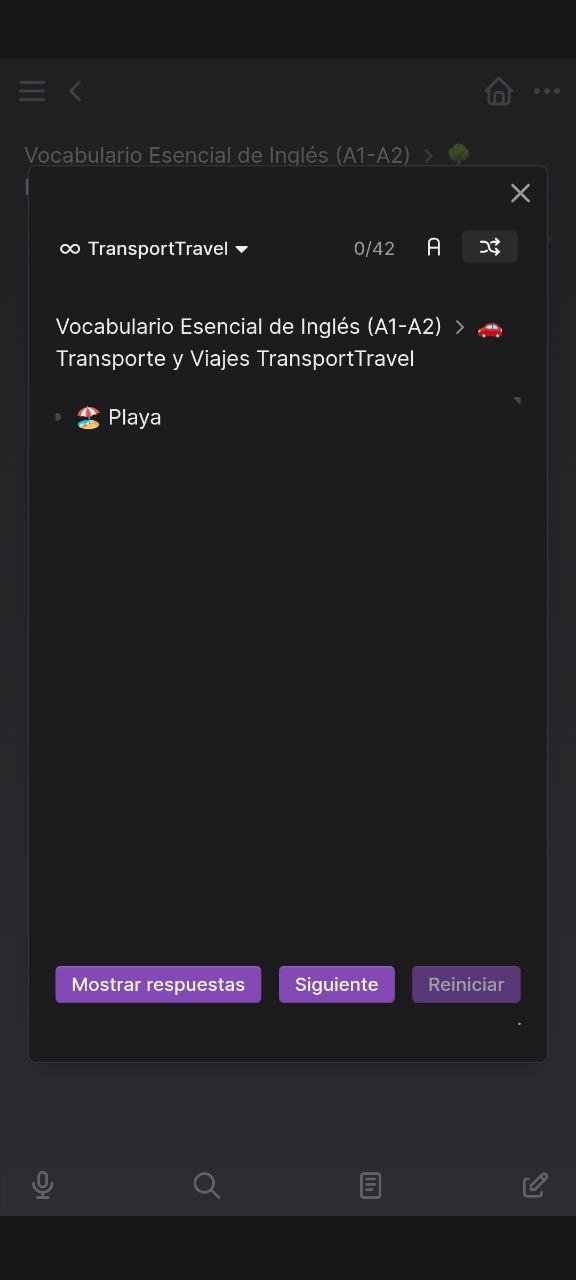This screenshot has width=576, height=1280.
Task: Click the 0/42 card progress counter
Action: click(x=374, y=248)
